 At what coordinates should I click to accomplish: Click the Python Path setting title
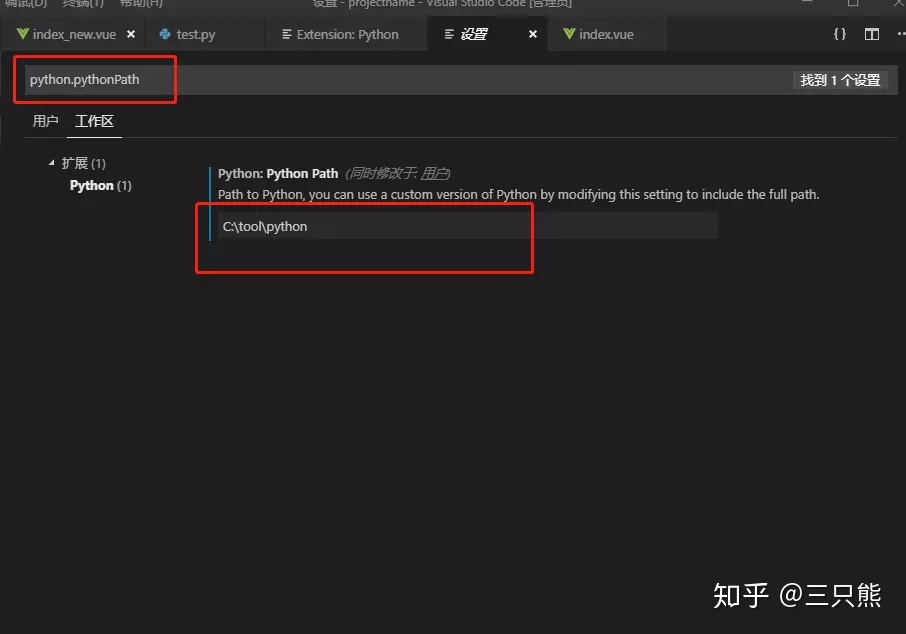278,173
